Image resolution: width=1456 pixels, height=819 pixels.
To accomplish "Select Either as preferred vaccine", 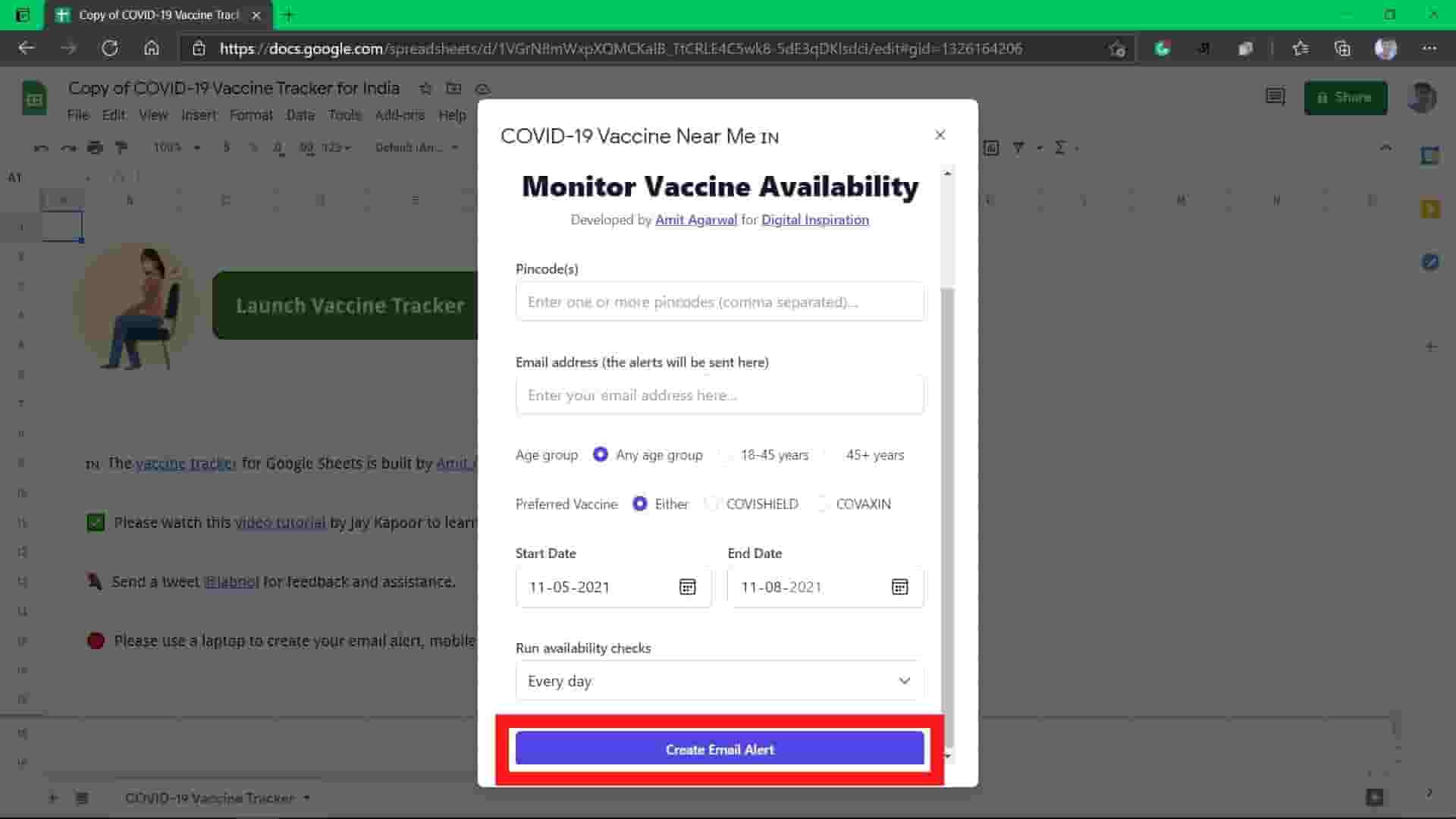I will 640,504.
